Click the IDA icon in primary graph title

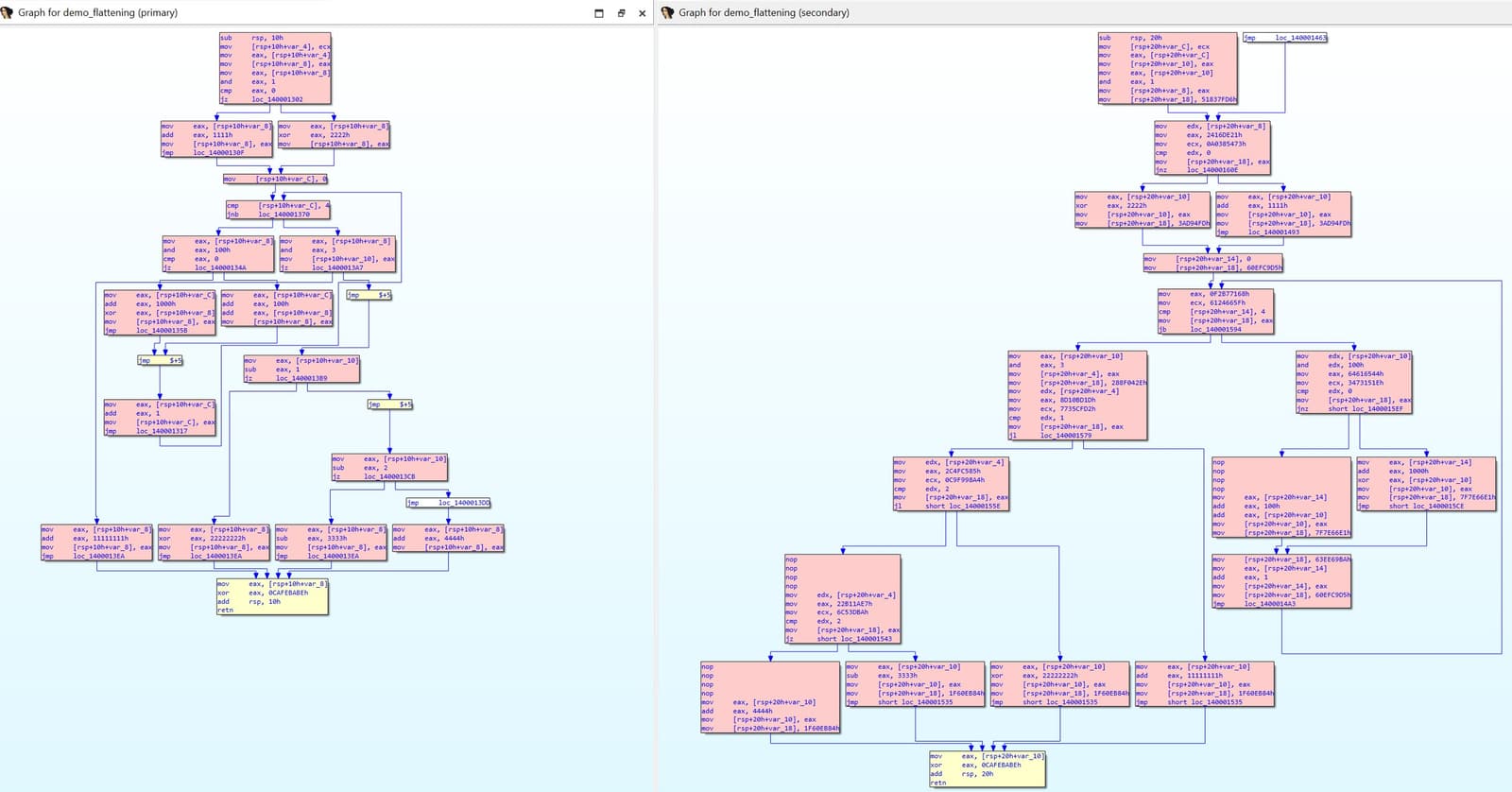click(x=8, y=12)
